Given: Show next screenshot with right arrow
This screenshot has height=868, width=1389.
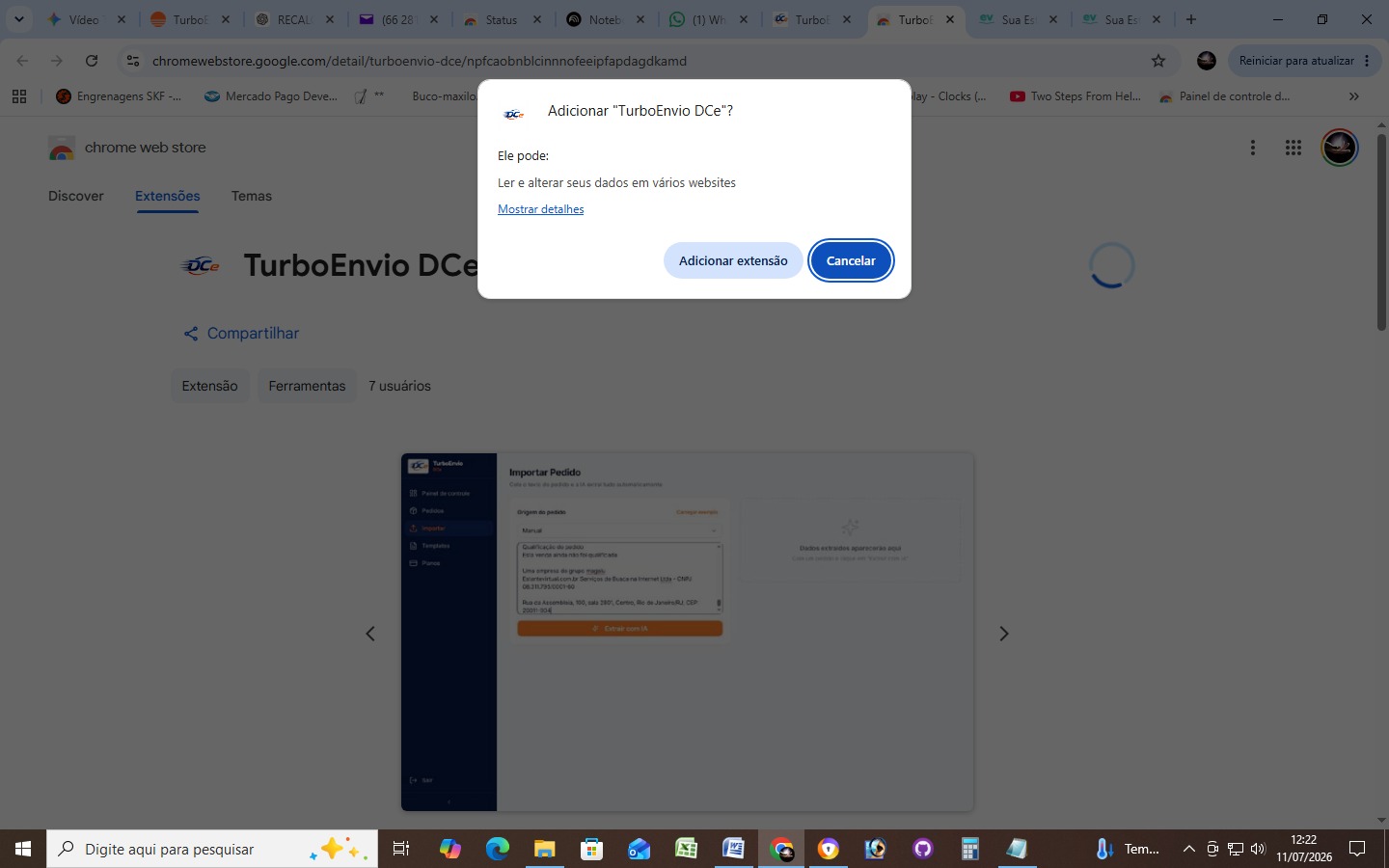Looking at the screenshot, I should [x=1003, y=634].
